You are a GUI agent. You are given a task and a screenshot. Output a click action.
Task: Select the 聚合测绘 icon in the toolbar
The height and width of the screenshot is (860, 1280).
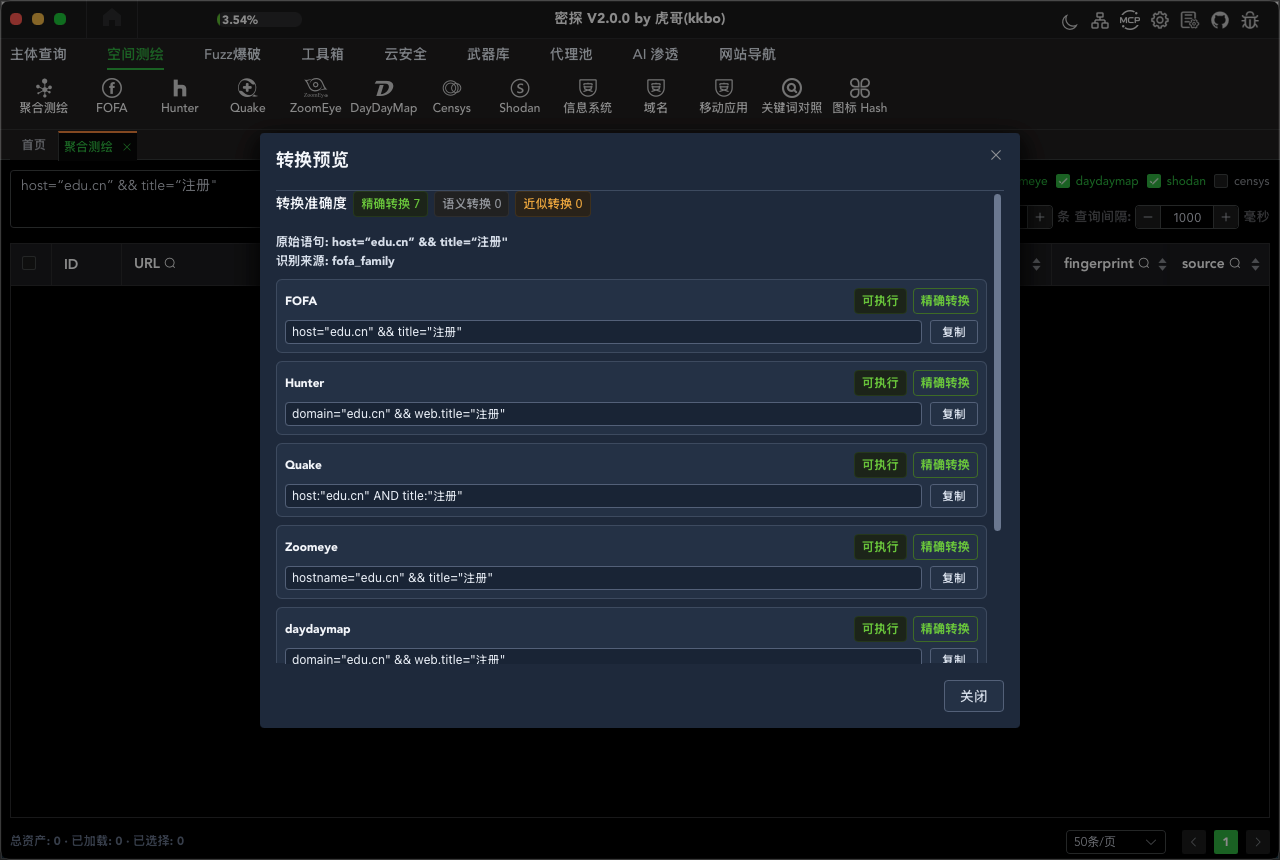click(44, 96)
